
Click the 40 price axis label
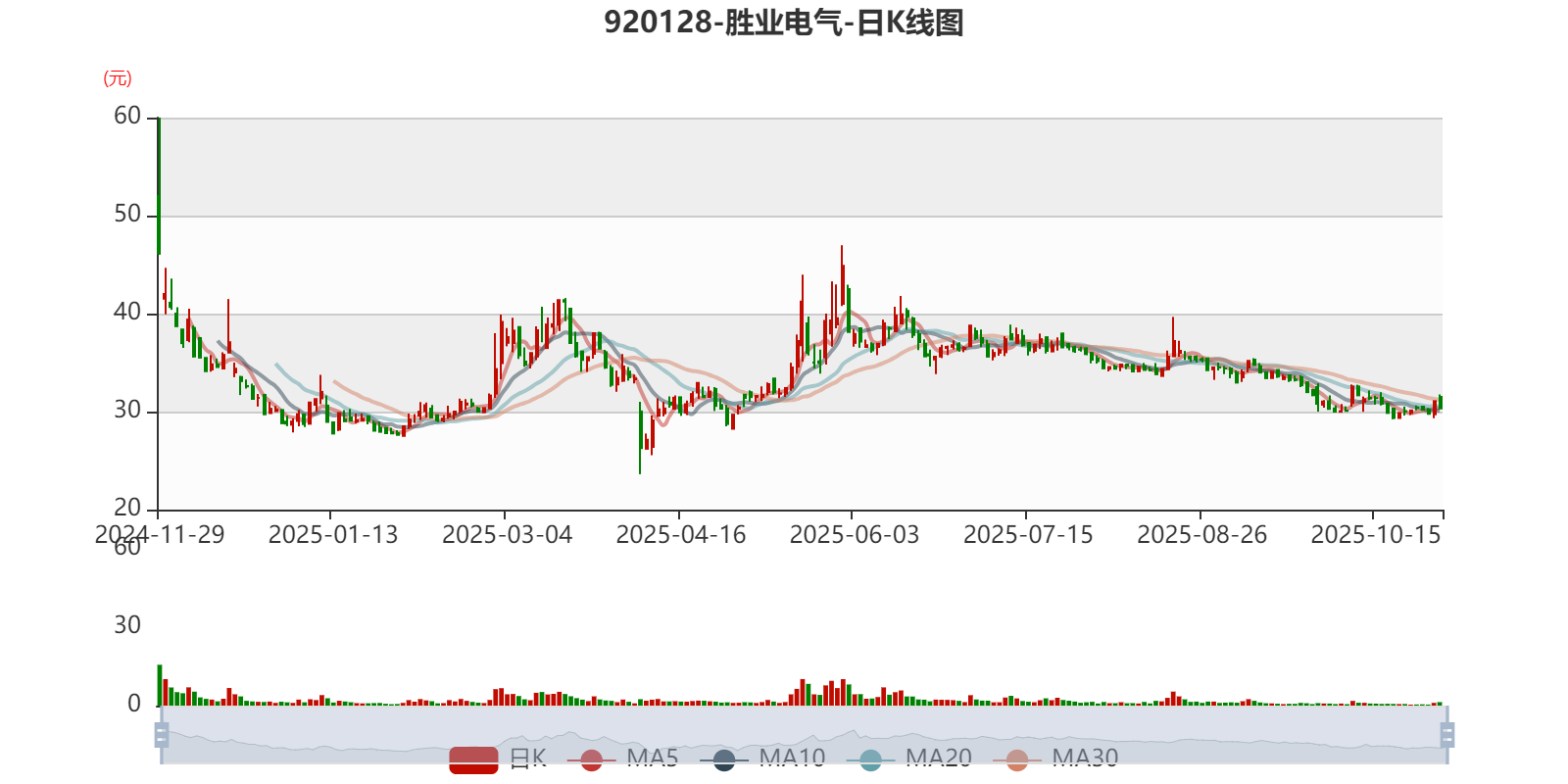pos(127,312)
